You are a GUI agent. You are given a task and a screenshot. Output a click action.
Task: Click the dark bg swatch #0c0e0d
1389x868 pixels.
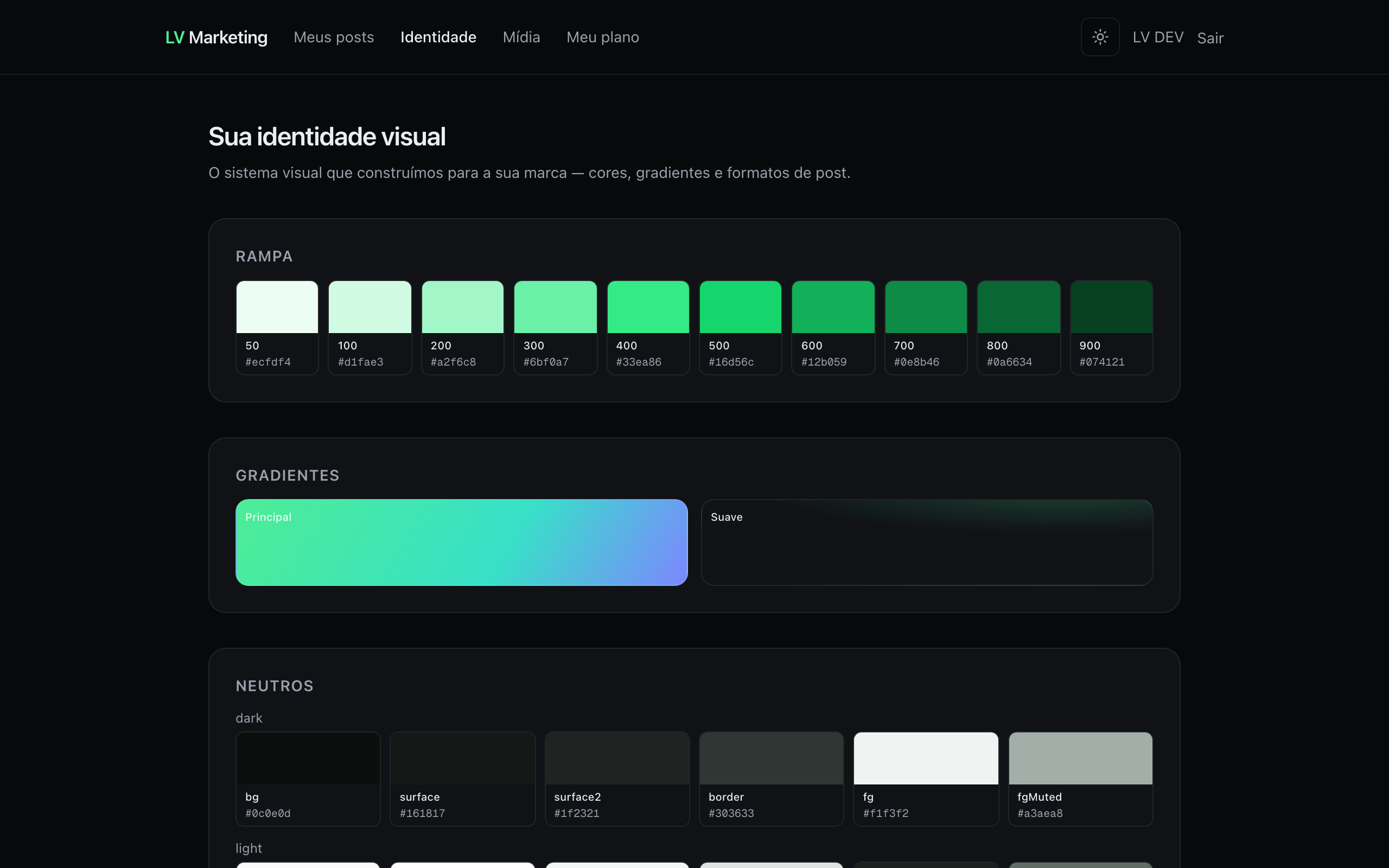[x=308, y=779]
